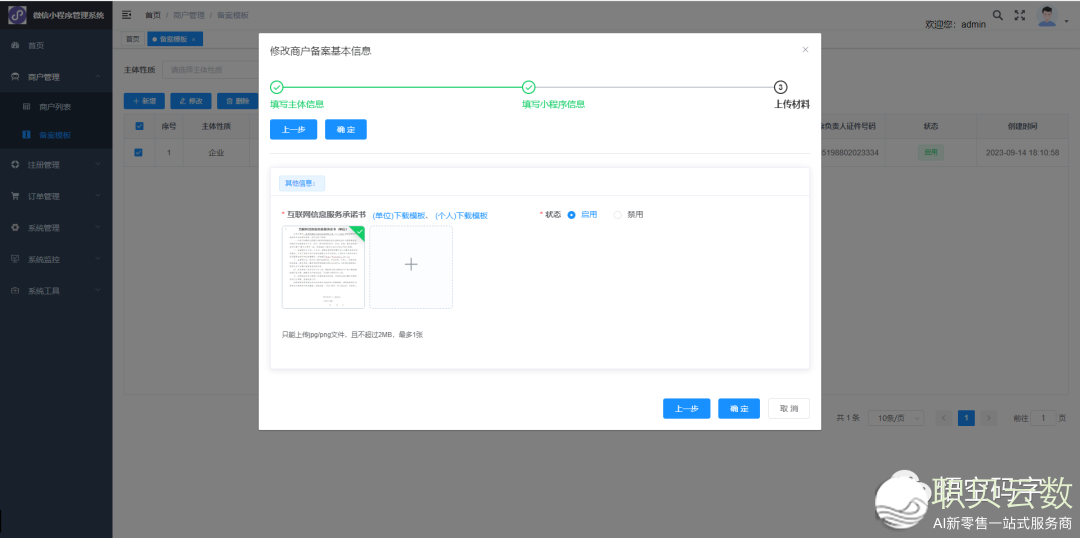This screenshot has width=1080, height=538.
Task: Toggle fullscreen using the expand icon
Action: point(1021,14)
